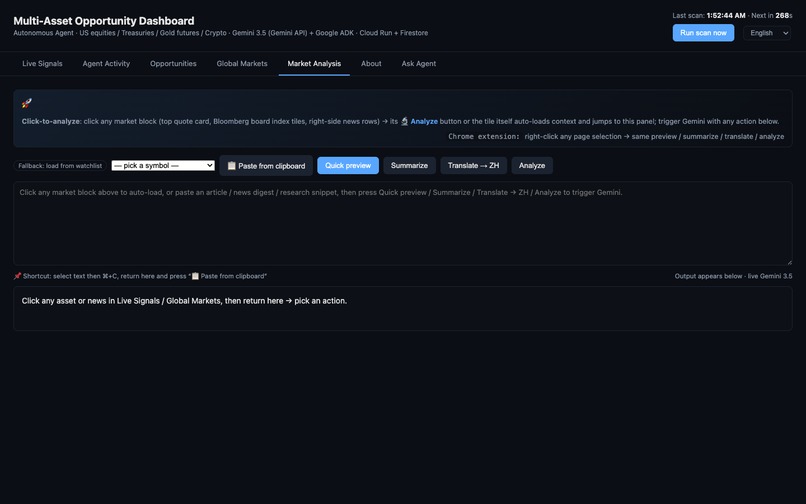This screenshot has width=806, height=504.
Task: Go to the Global Markets tab
Action: point(242,64)
